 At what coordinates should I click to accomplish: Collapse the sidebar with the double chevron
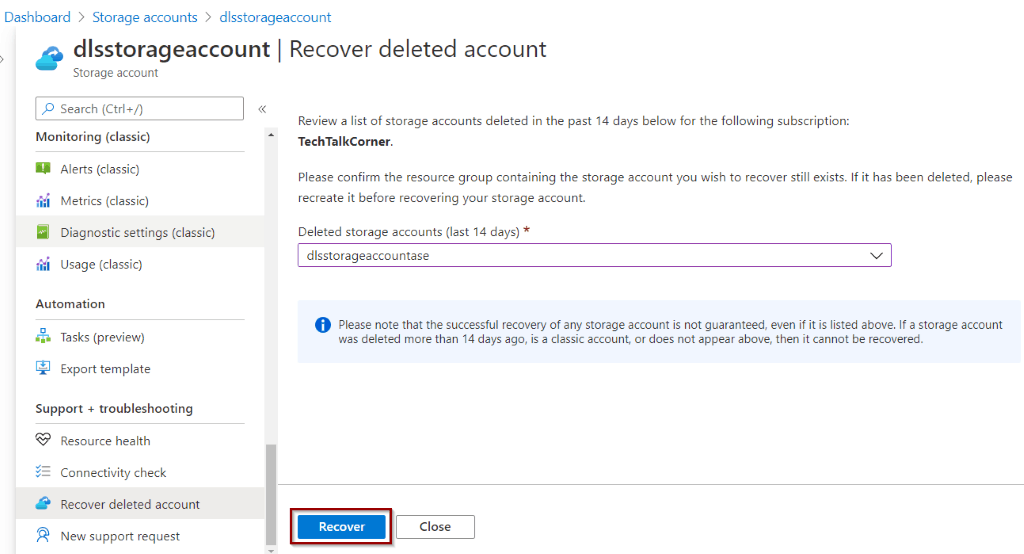262,109
